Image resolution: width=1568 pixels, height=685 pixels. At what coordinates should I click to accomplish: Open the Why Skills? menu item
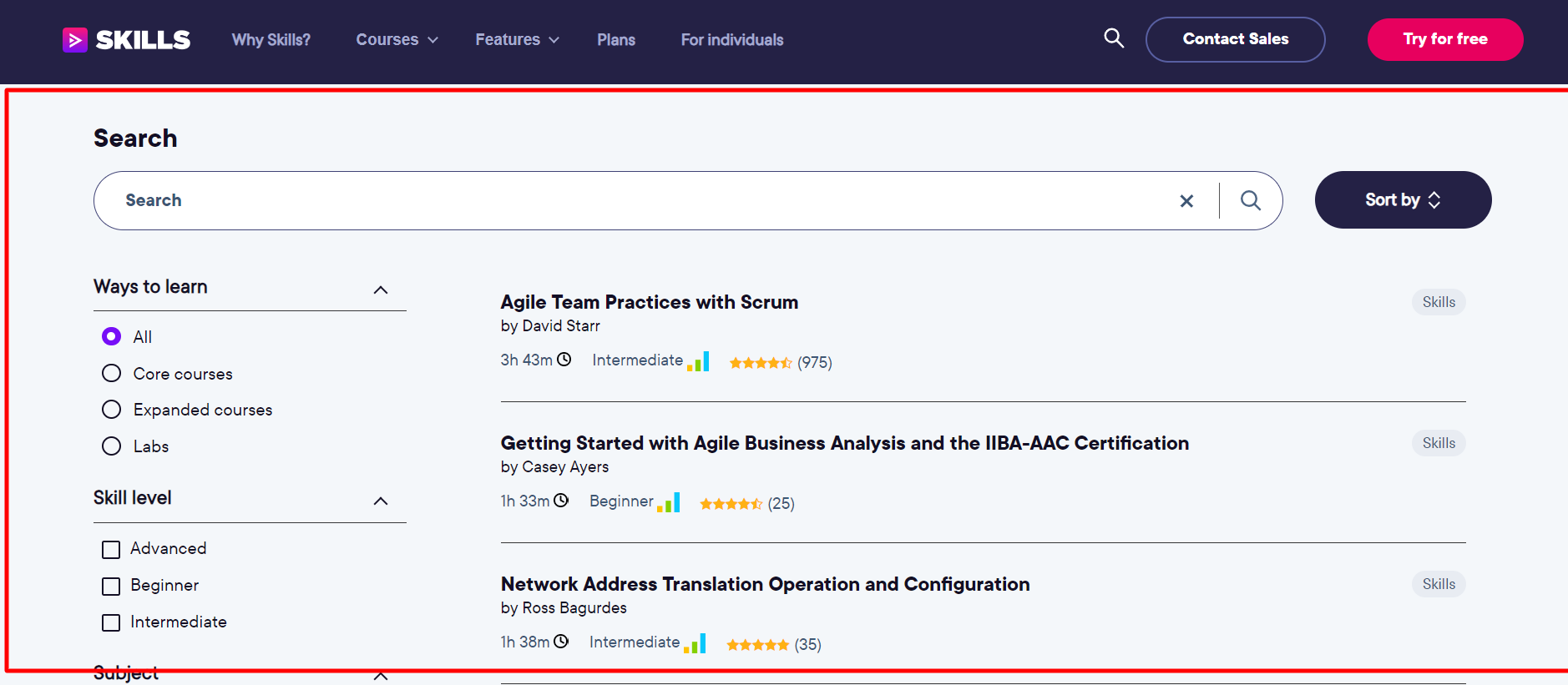coord(271,40)
